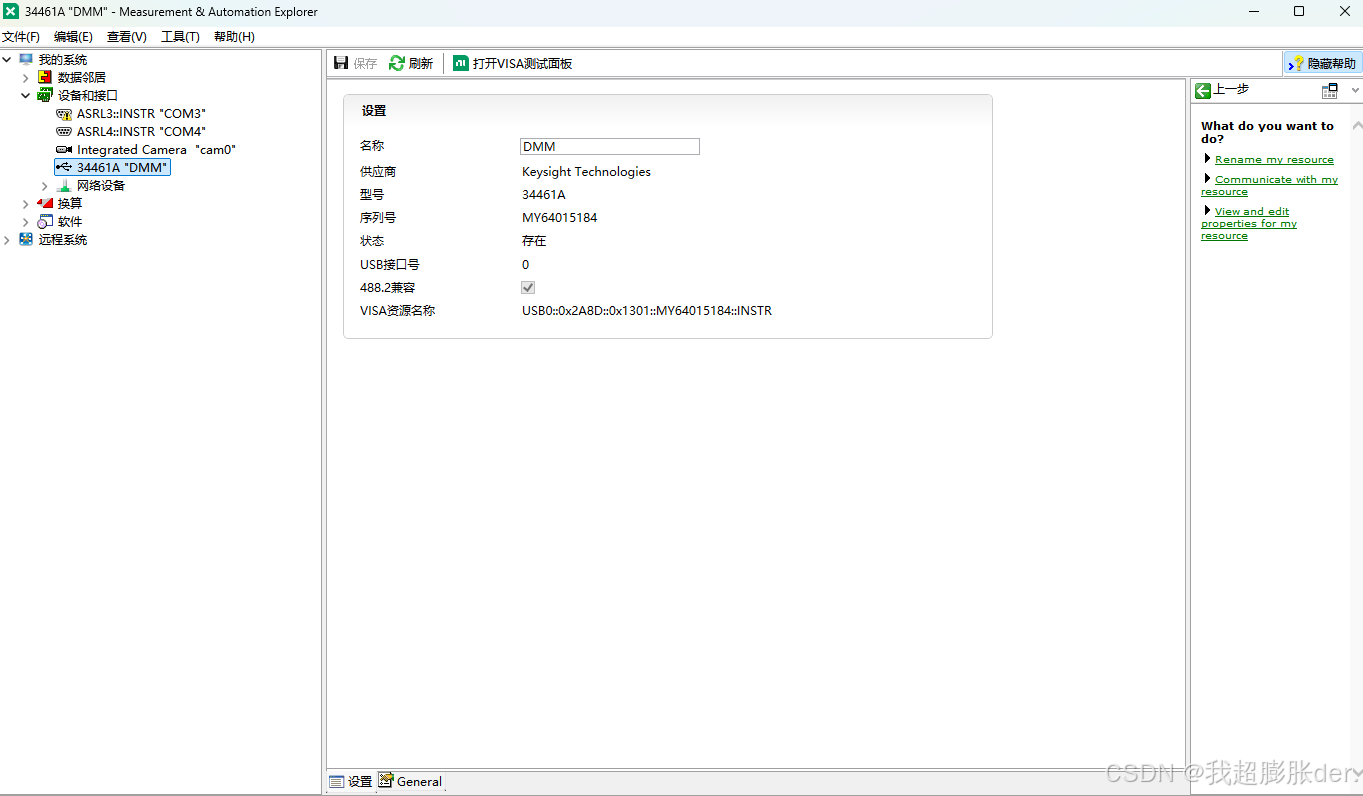Image resolution: width=1363 pixels, height=796 pixels.
Task: Expand the Software (软件) node
Action: [26, 222]
